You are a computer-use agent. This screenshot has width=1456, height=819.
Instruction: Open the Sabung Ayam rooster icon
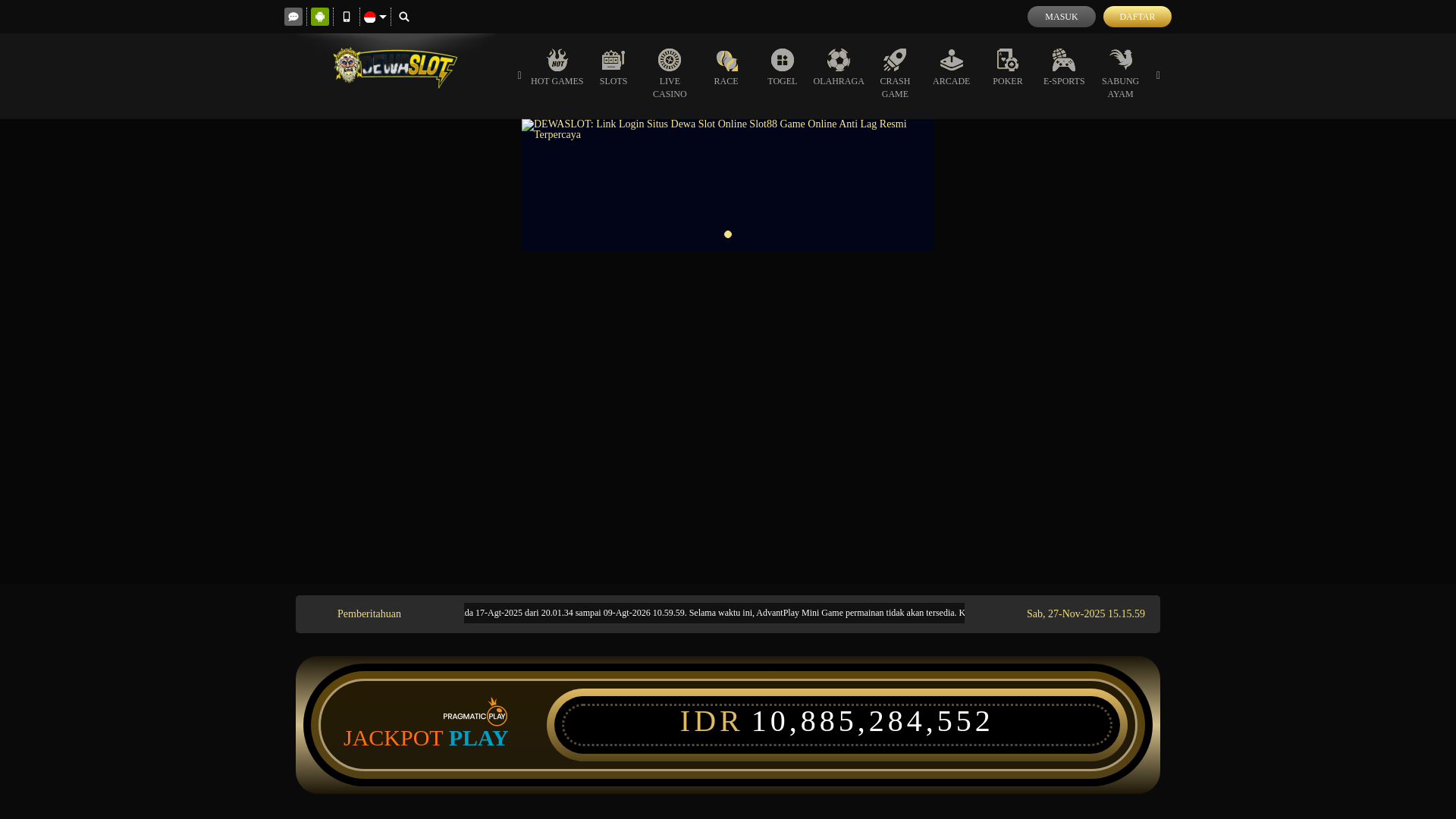pos(1120,59)
